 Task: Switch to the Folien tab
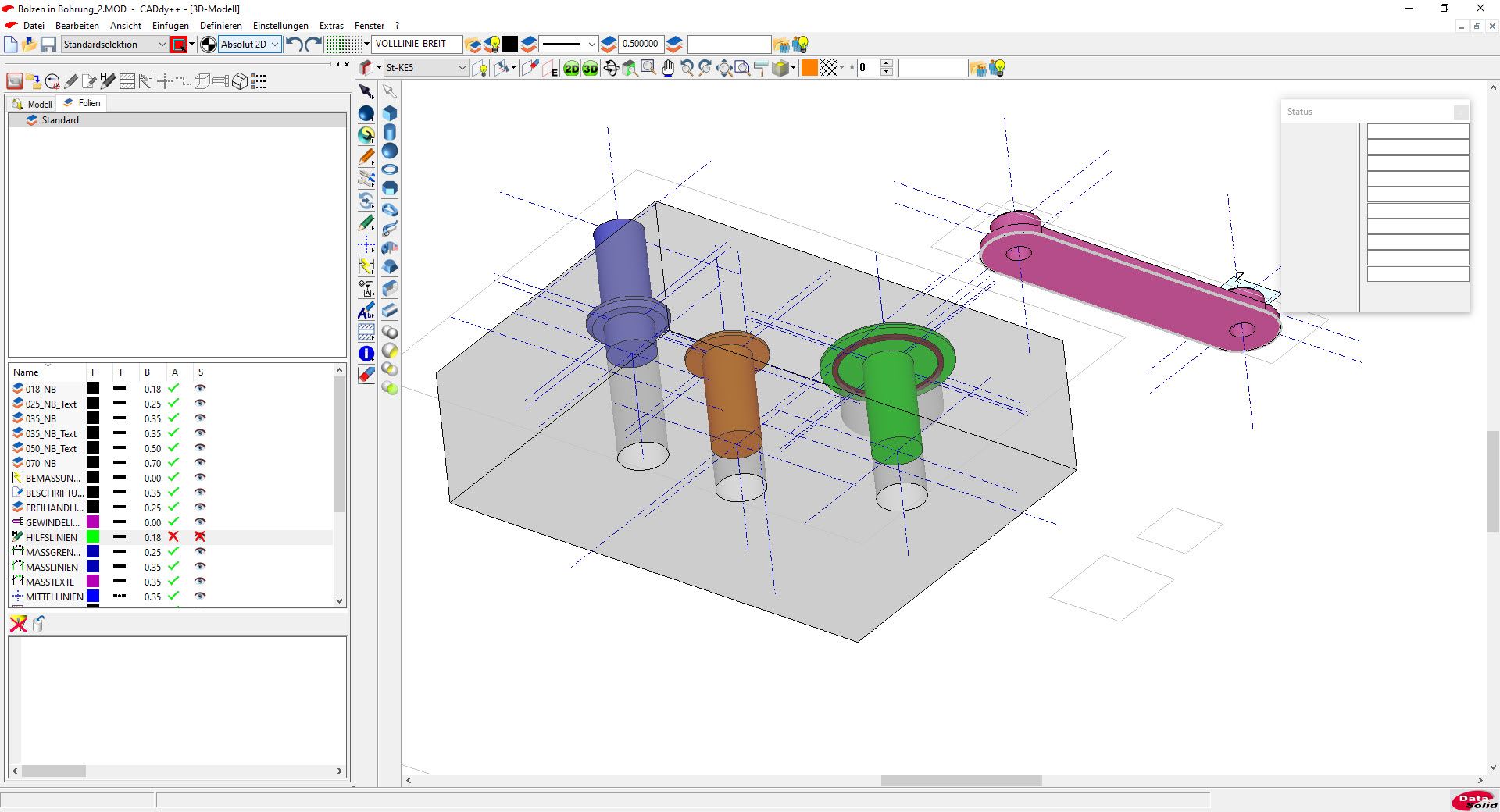coord(82,103)
